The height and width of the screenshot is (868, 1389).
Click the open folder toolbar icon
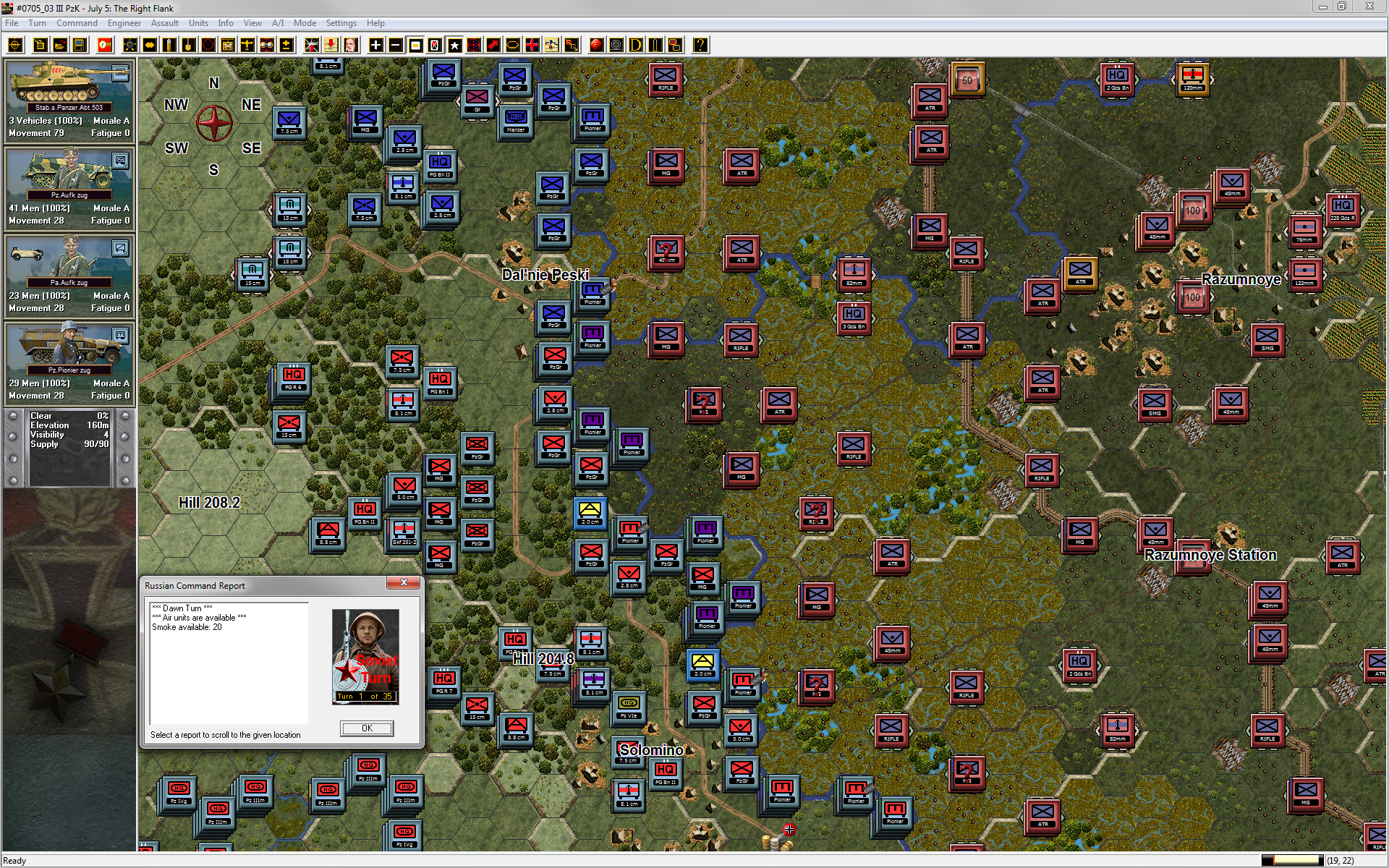coord(60,45)
